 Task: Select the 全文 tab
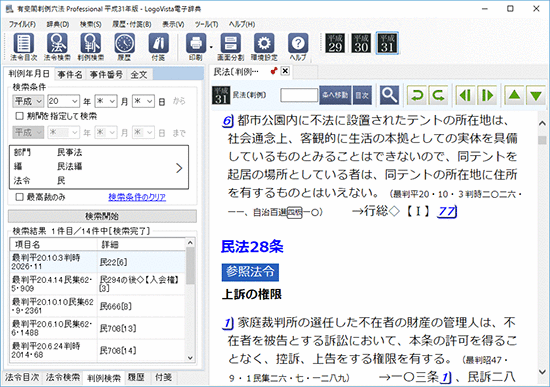tap(139, 74)
